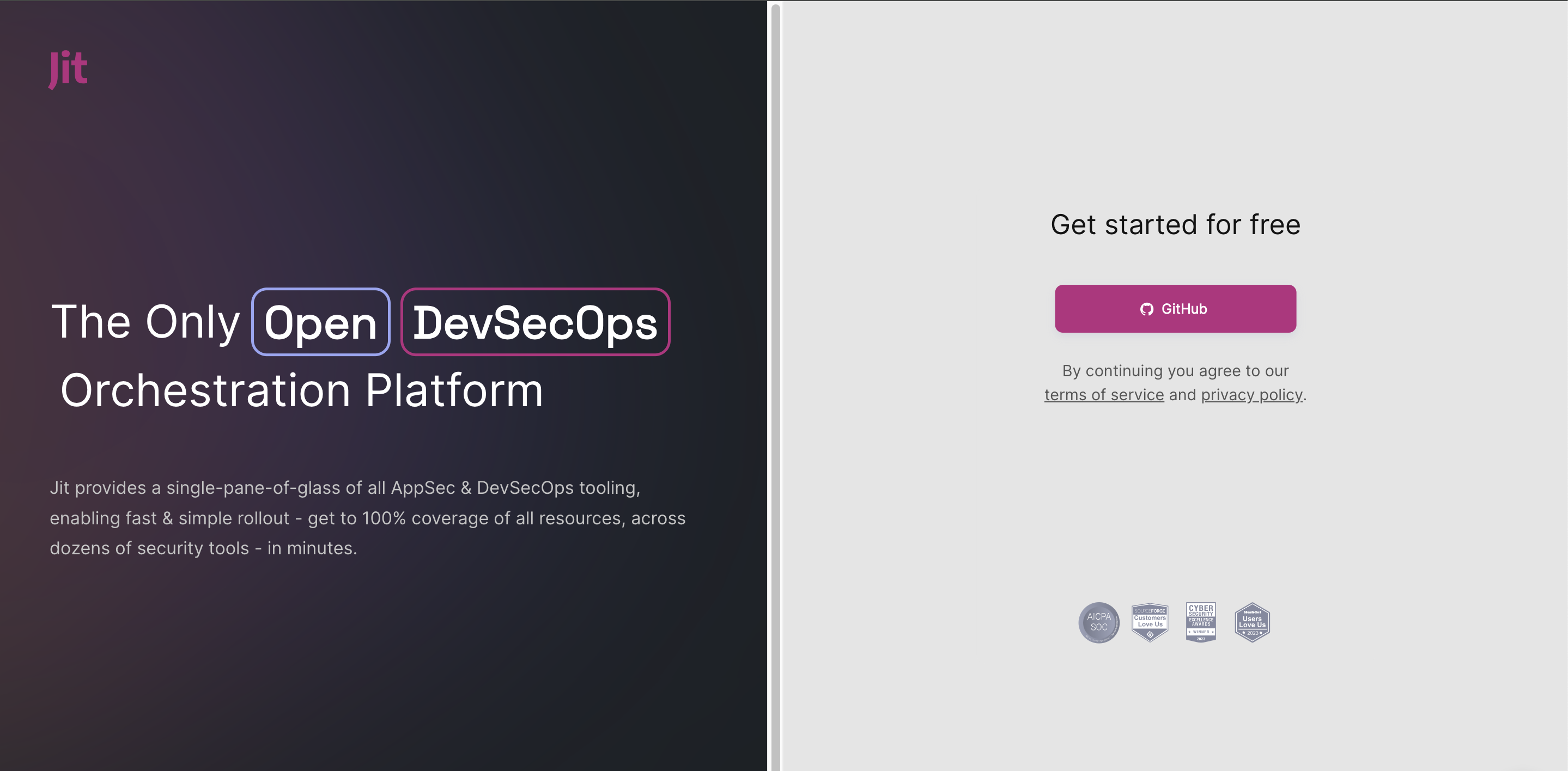This screenshot has height=771, width=1568.
Task: Click the GitHub octocat icon
Action: (x=1146, y=309)
